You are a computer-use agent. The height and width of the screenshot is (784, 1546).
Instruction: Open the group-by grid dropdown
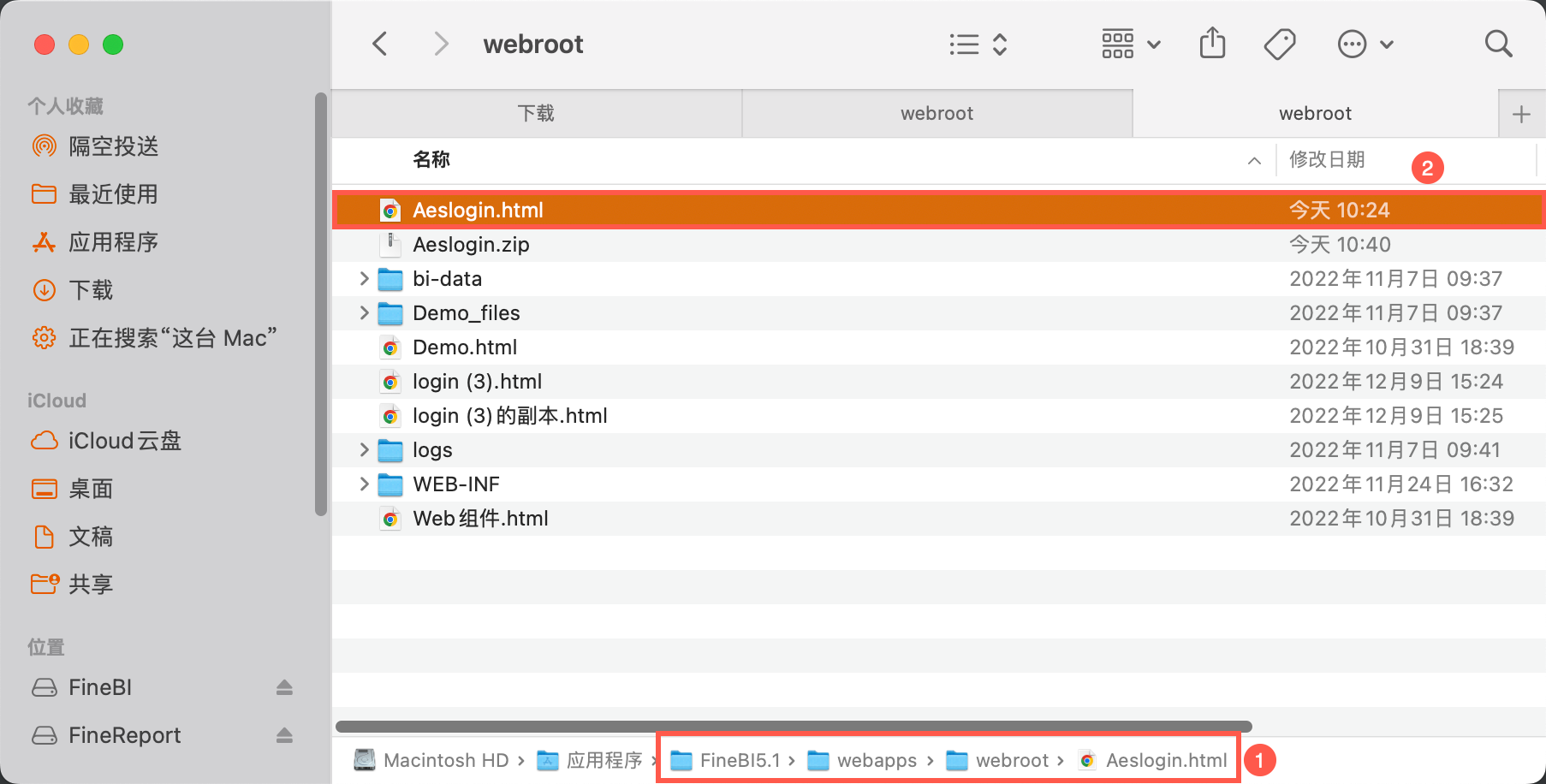point(1131,44)
